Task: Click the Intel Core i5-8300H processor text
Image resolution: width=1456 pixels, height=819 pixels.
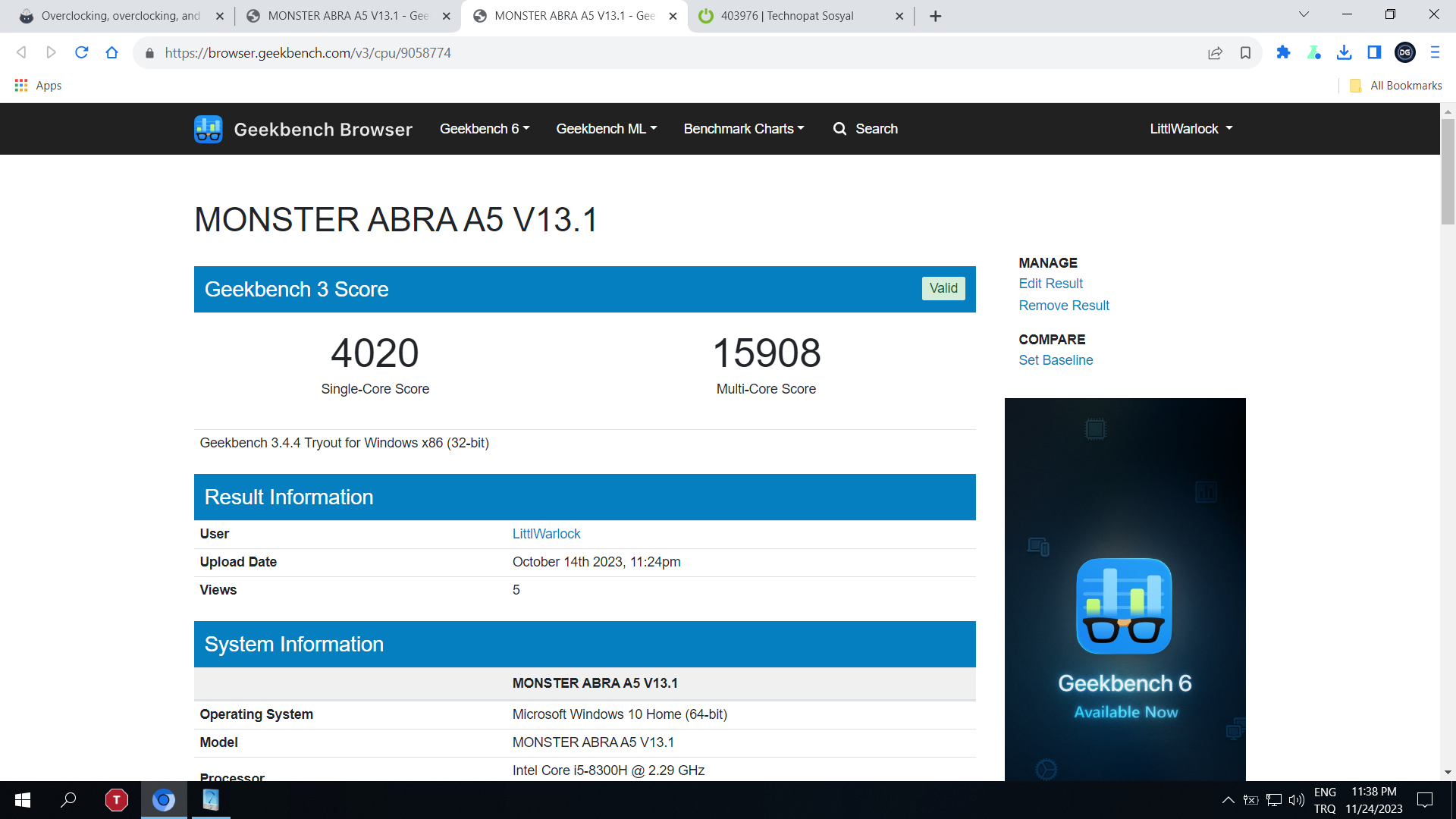Action: [x=608, y=770]
